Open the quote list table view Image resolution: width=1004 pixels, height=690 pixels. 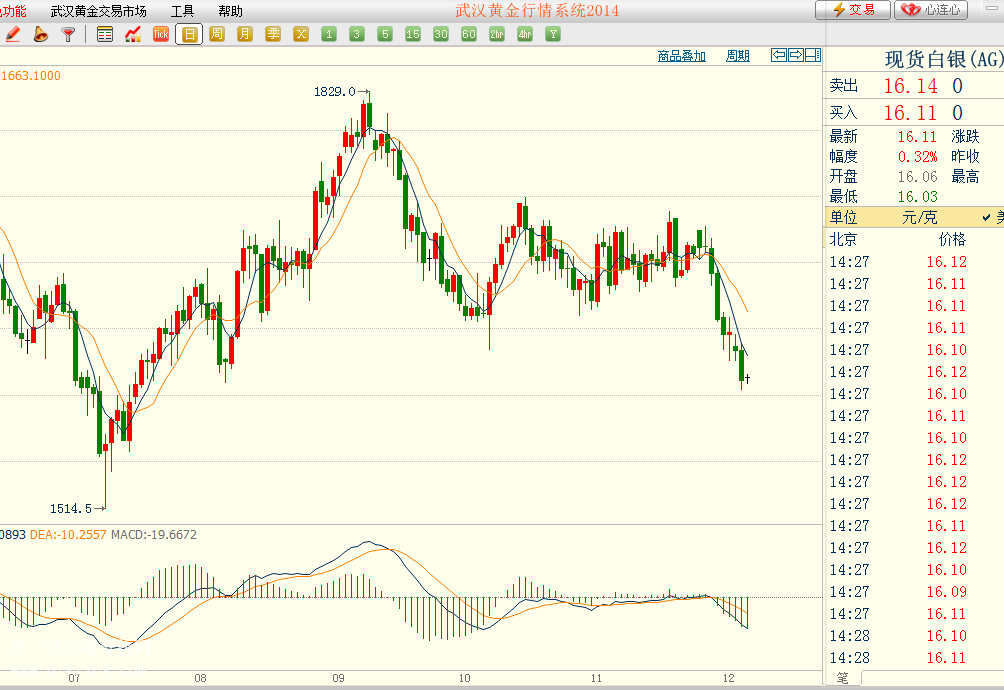tap(105, 34)
